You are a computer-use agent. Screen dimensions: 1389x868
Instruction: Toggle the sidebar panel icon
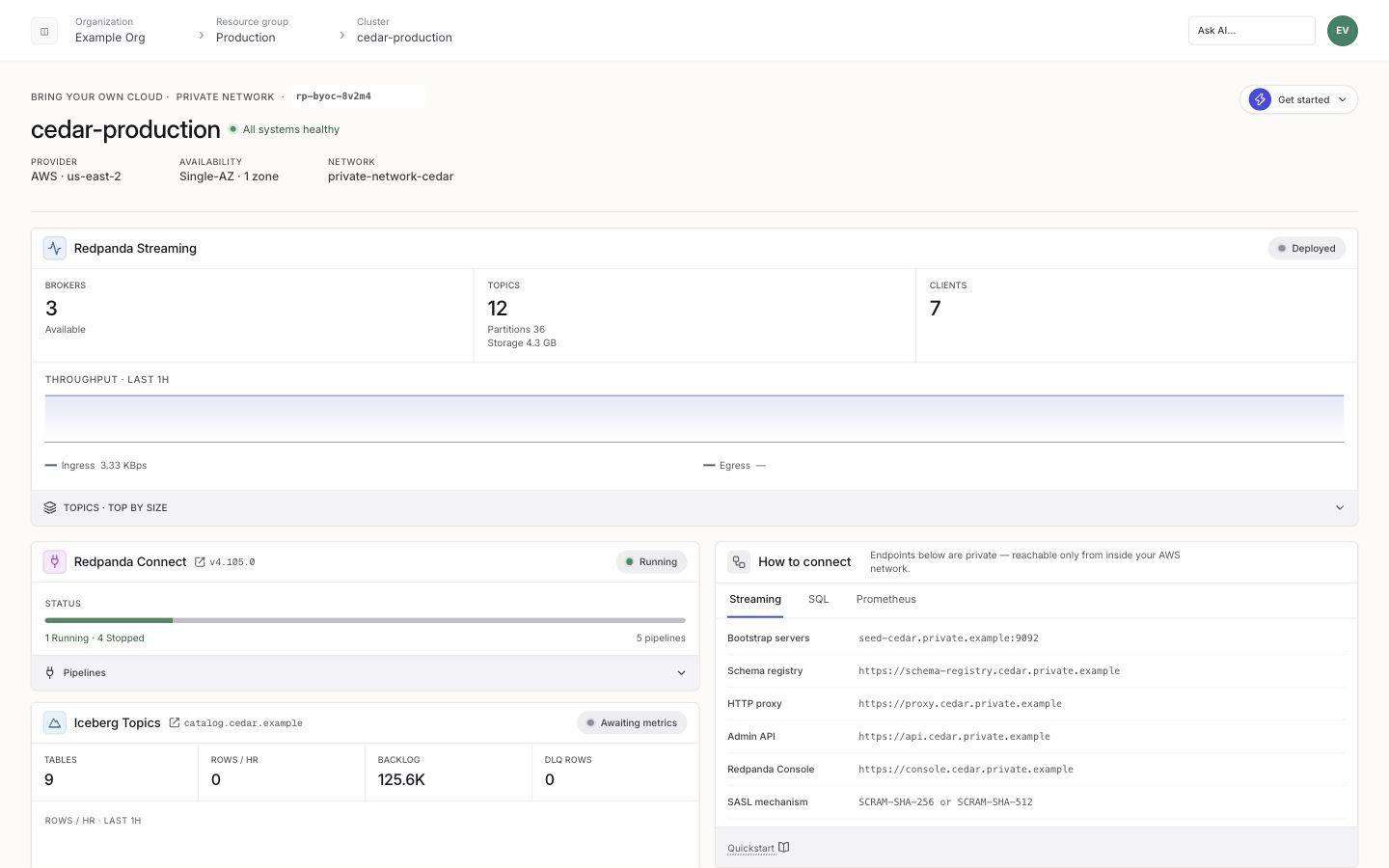click(x=44, y=31)
